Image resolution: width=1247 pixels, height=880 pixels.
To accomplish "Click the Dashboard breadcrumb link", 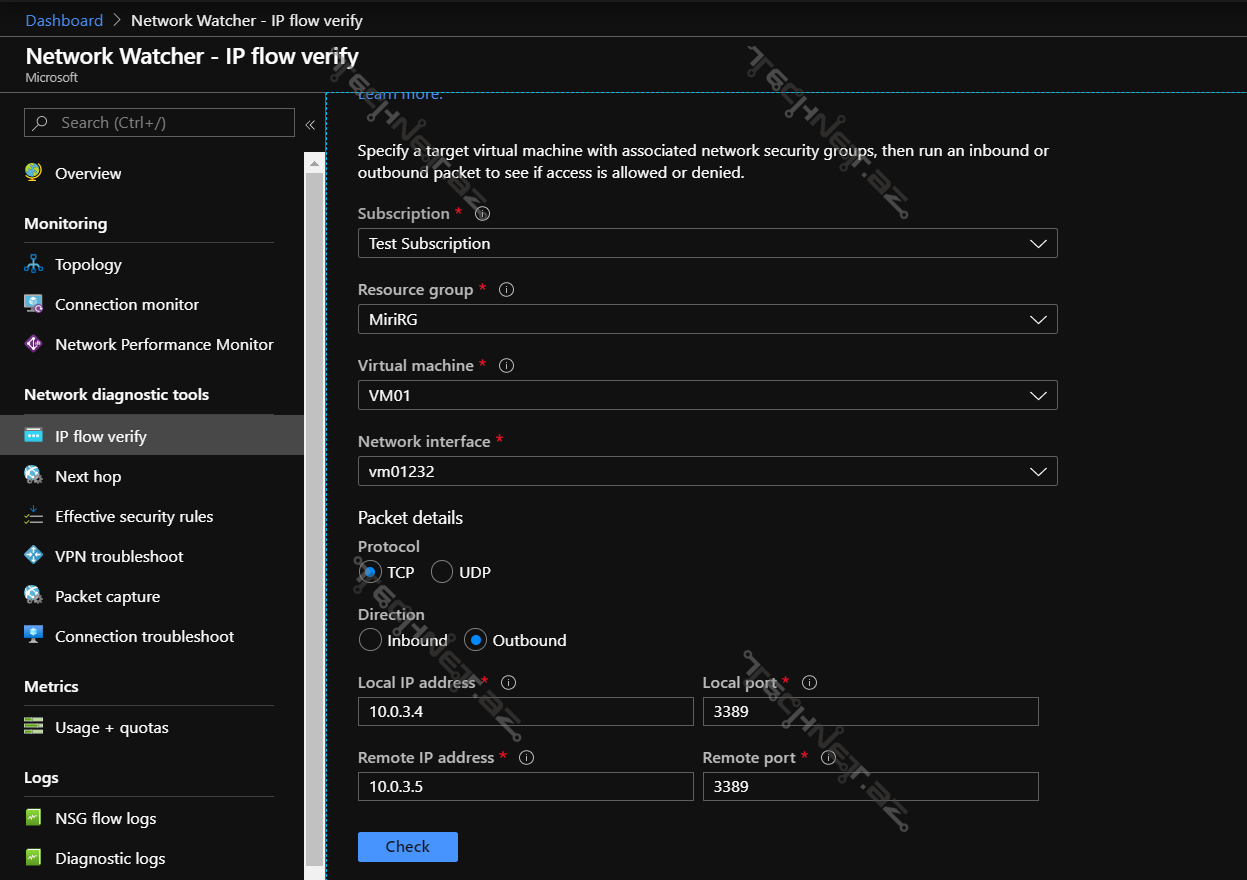I will pyautogui.click(x=64, y=20).
